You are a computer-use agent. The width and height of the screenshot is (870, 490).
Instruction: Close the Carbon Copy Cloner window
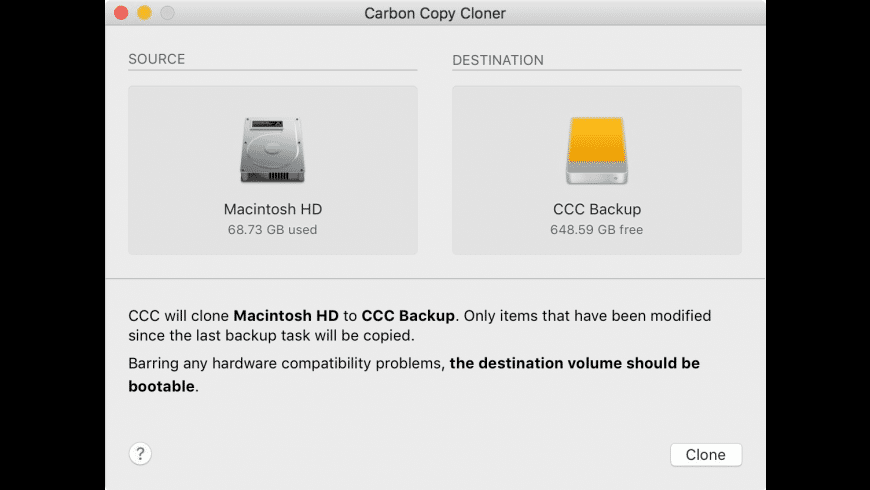(x=121, y=13)
